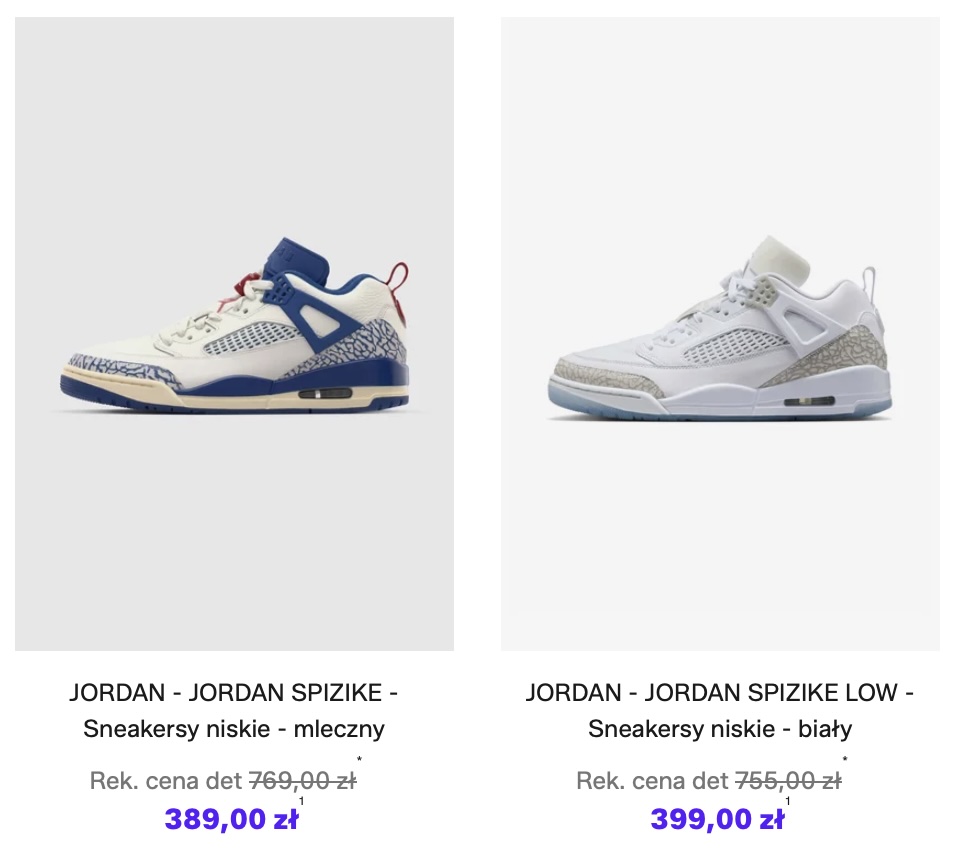
Task: Click the footnote 1 beside 399,00 zł
Action: point(788,802)
